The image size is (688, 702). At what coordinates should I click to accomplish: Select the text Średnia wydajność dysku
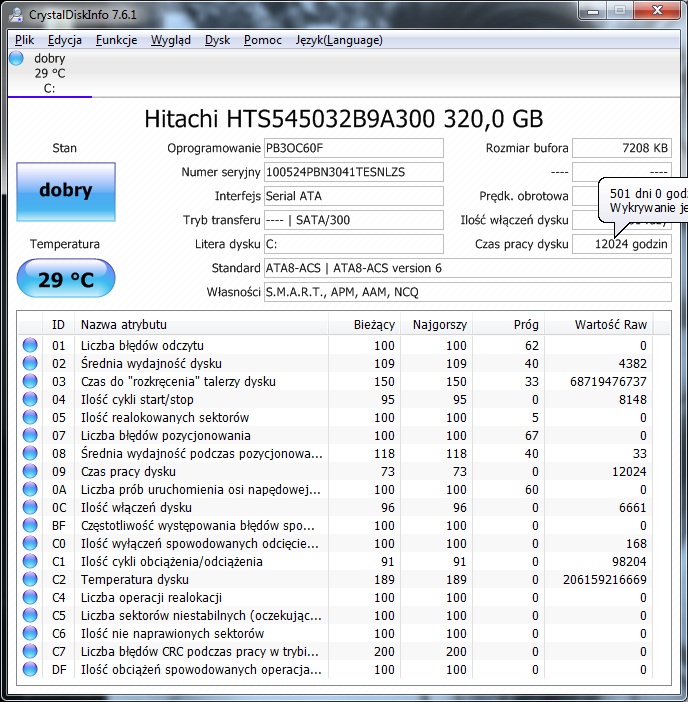point(151,364)
